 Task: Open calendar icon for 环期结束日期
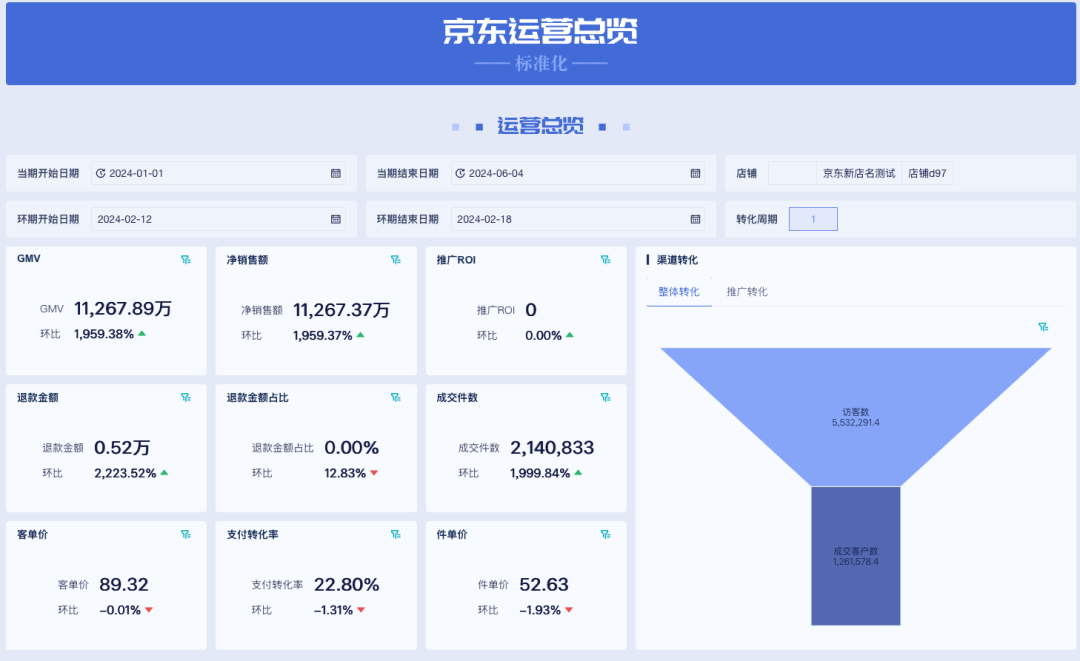(x=696, y=219)
